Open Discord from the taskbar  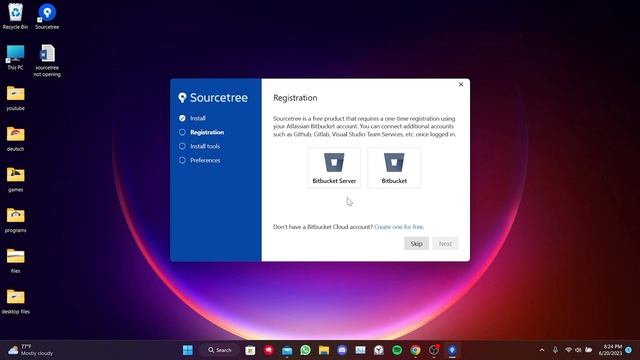[342, 350]
